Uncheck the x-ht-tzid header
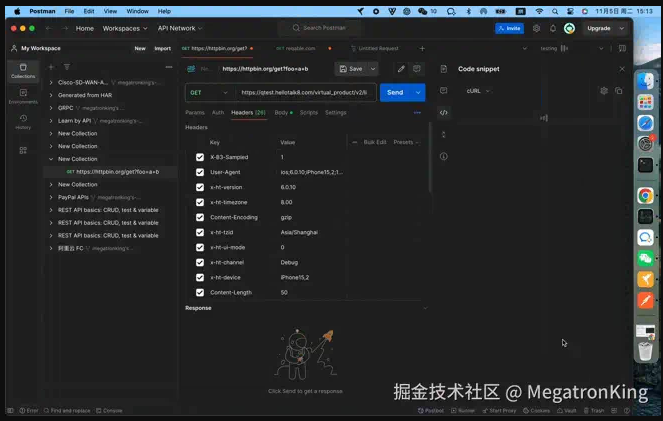Viewport: 663px width, 421px height. (x=200, y=232)
